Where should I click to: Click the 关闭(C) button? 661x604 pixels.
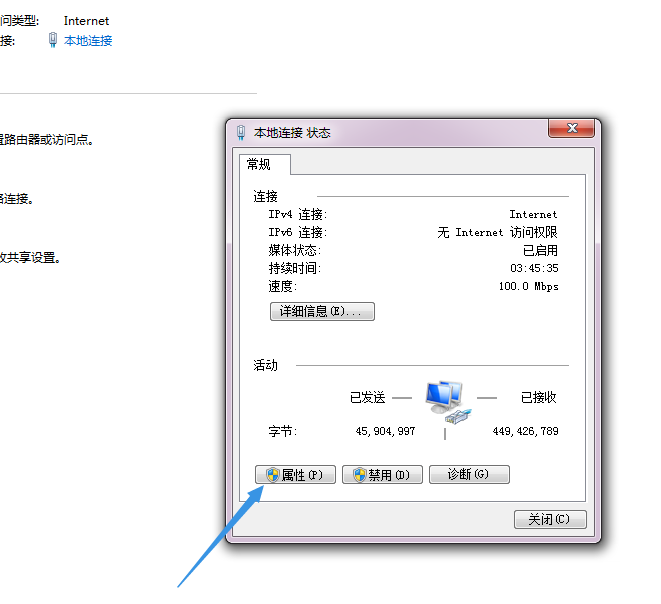[550, 520]
